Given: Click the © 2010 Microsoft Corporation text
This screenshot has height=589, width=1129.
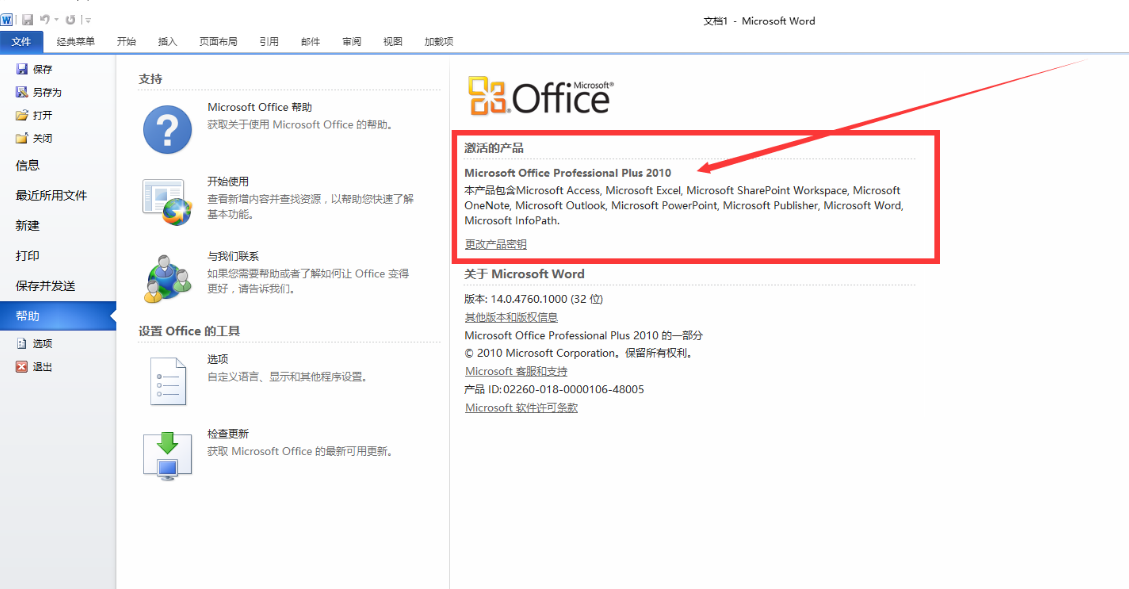Looking at the screenshot, I should click(578, 354).
